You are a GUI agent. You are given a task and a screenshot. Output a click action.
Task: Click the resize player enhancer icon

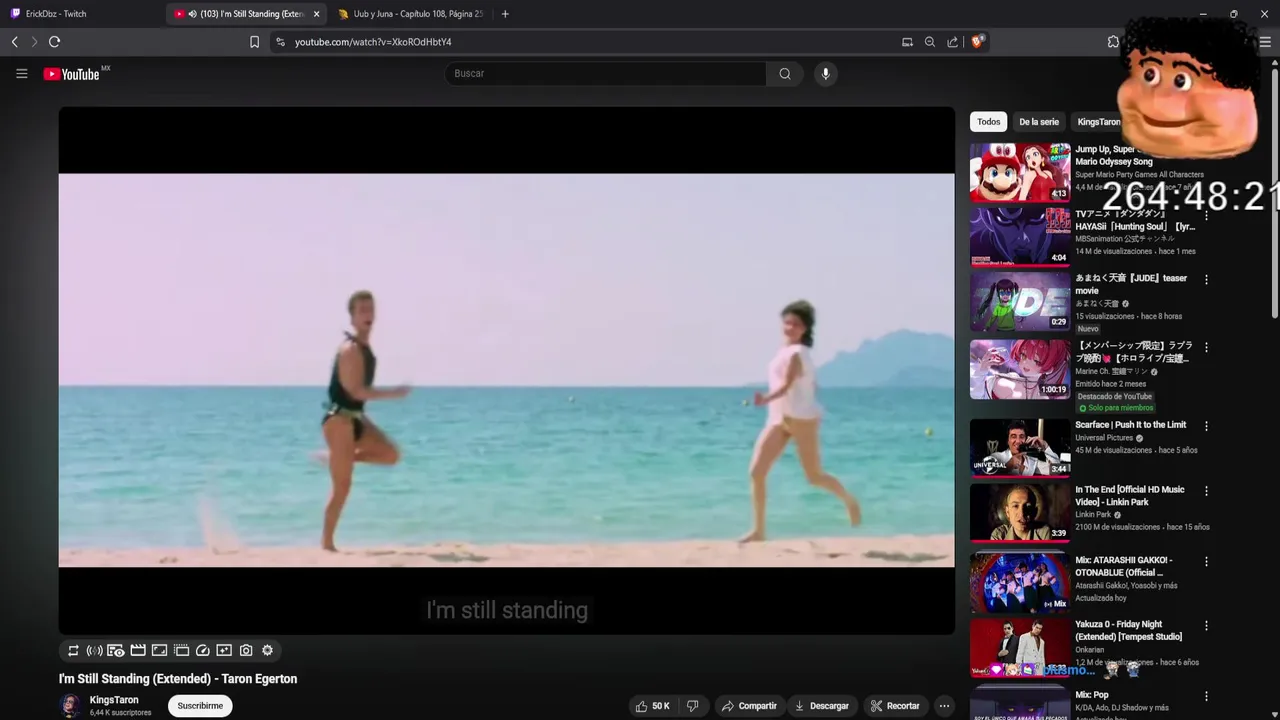pyautogui.click(x=159, y=650)
